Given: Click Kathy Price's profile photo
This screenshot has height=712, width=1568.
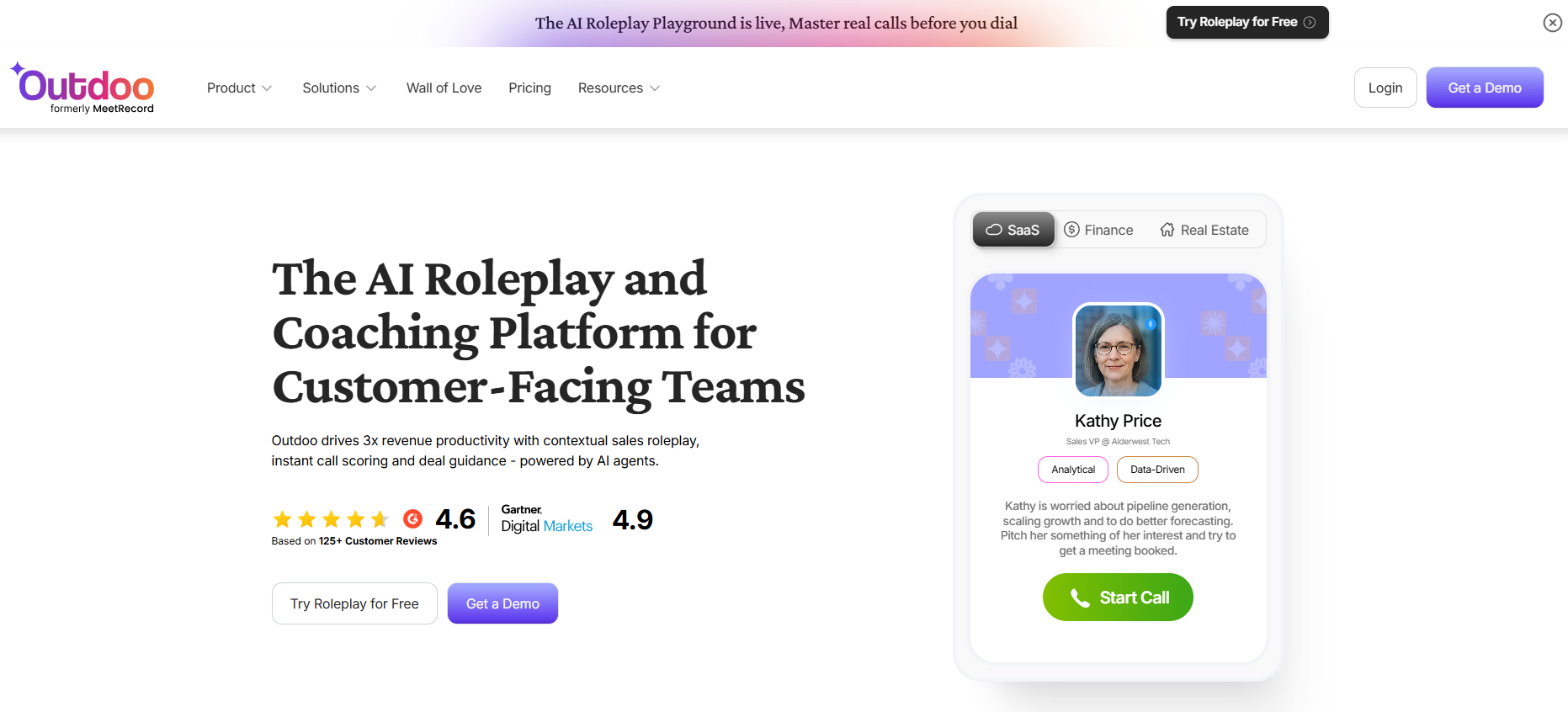Looking at the screenshot, I should pyautogui.click(x=1118, y=350).
